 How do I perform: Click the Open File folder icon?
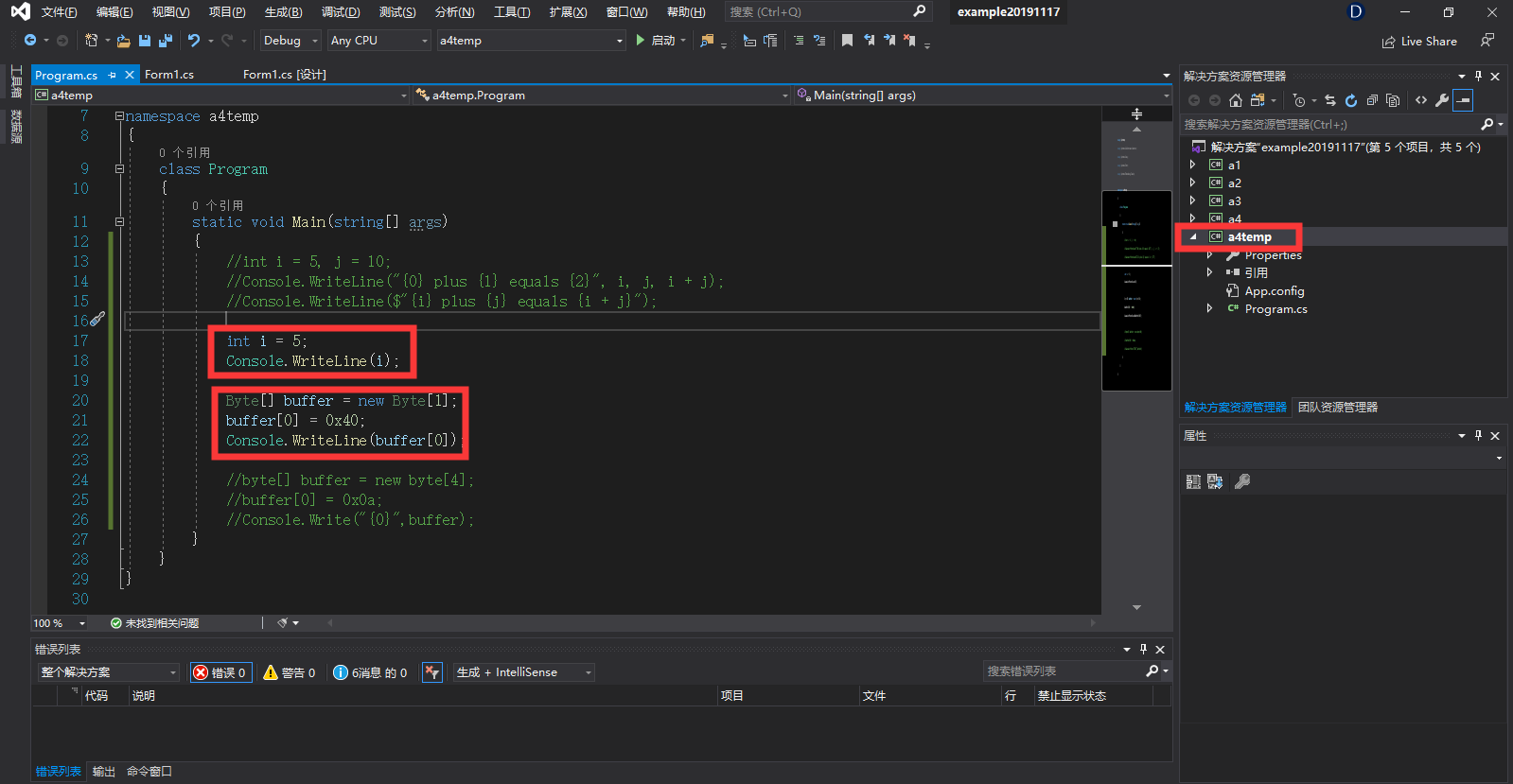point(124,41)
